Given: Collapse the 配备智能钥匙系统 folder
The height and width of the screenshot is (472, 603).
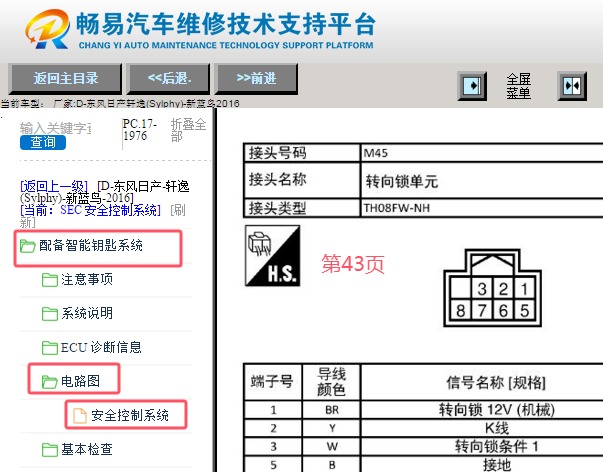Looking at the screenshot, I should pos(91,245).
